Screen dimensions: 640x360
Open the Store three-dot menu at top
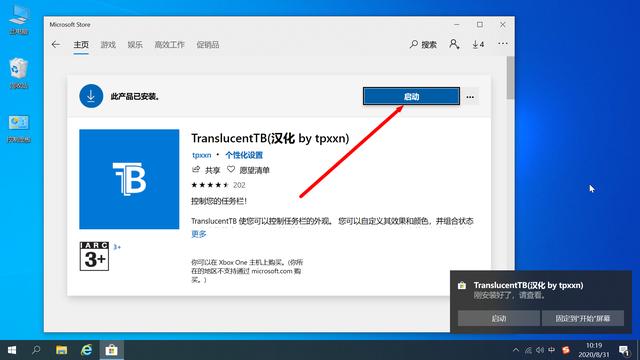[x=503, y=44]
